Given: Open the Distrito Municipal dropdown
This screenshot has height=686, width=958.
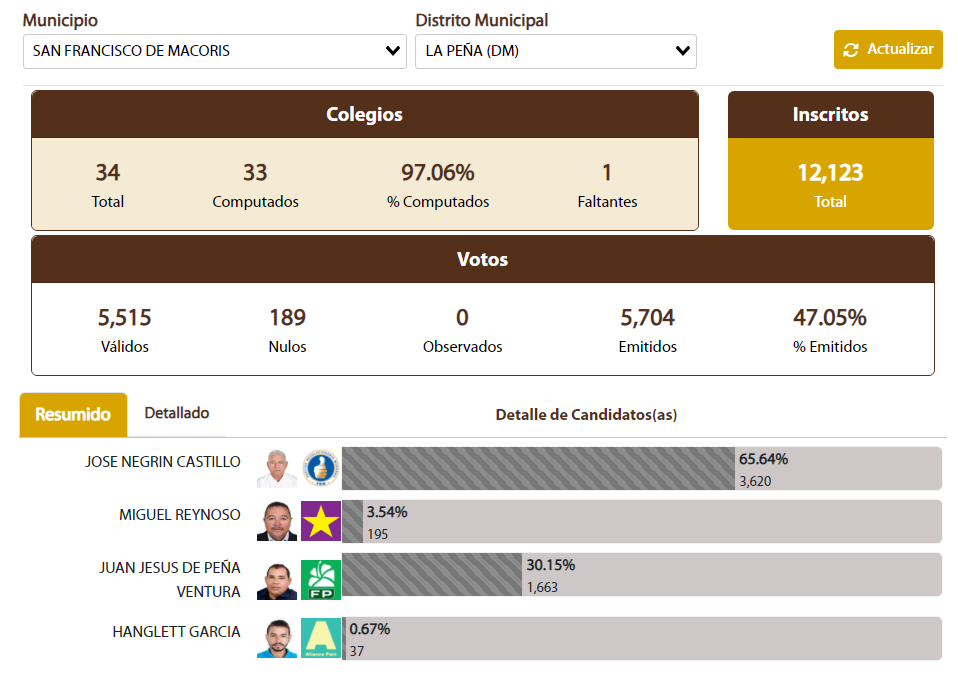Looking at the screenshot, I should (555, 51).
